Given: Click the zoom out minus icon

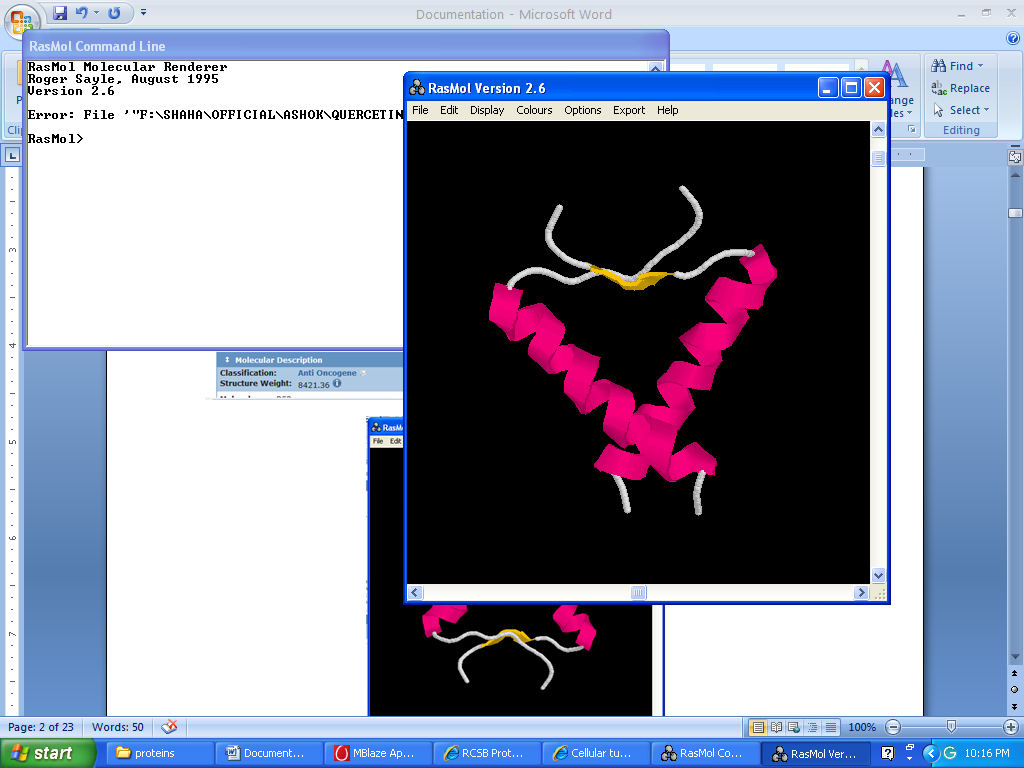Looking at the screenshot, I should 893,727.
